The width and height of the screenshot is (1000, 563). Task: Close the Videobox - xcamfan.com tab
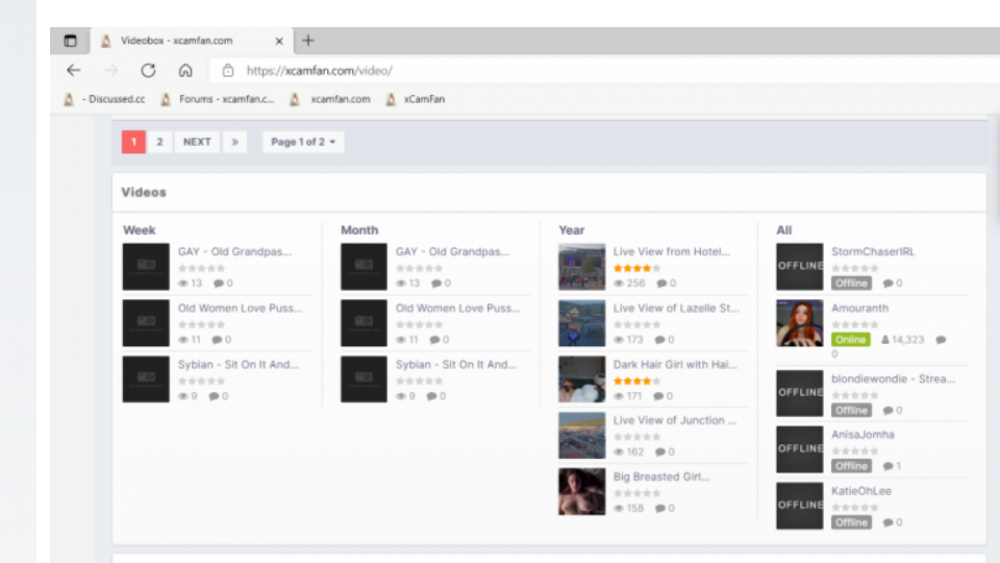click(279, 41)
